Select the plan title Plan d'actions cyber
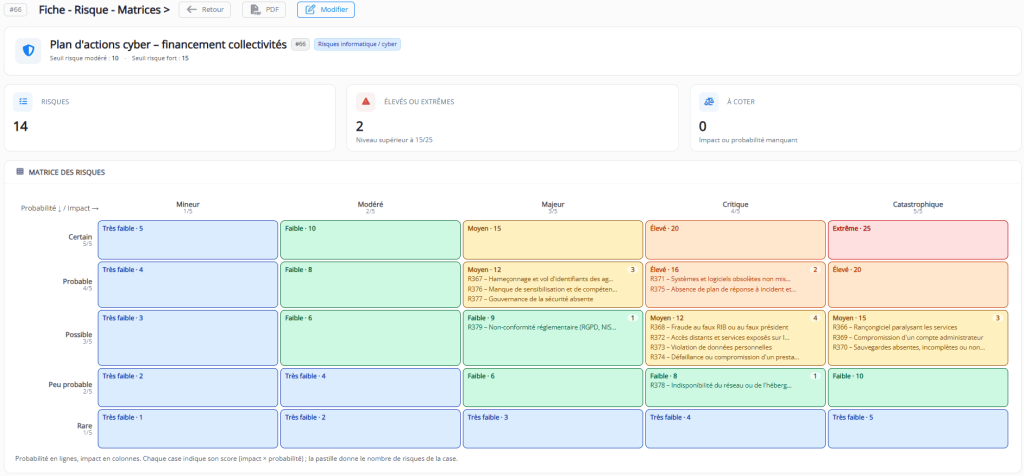1024x476 pixels. click(168, 44)
